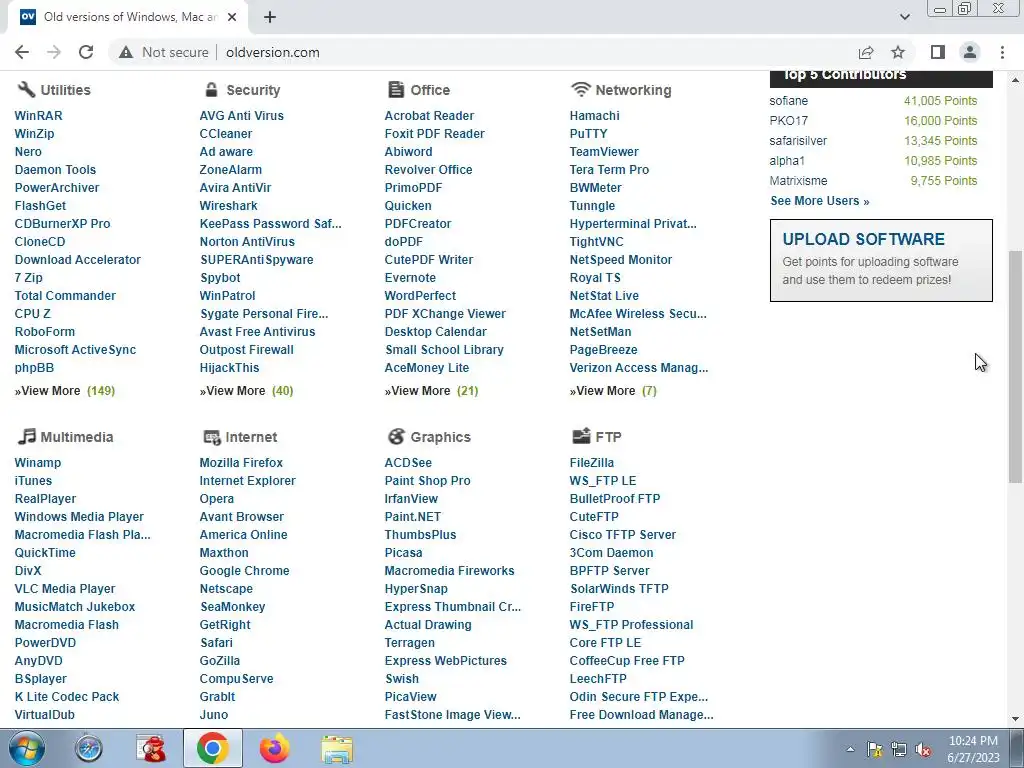The height and width of the screenshot is (768, 1024).
Task: Open contributor sofiane's profile
Action: pos(788,101)
